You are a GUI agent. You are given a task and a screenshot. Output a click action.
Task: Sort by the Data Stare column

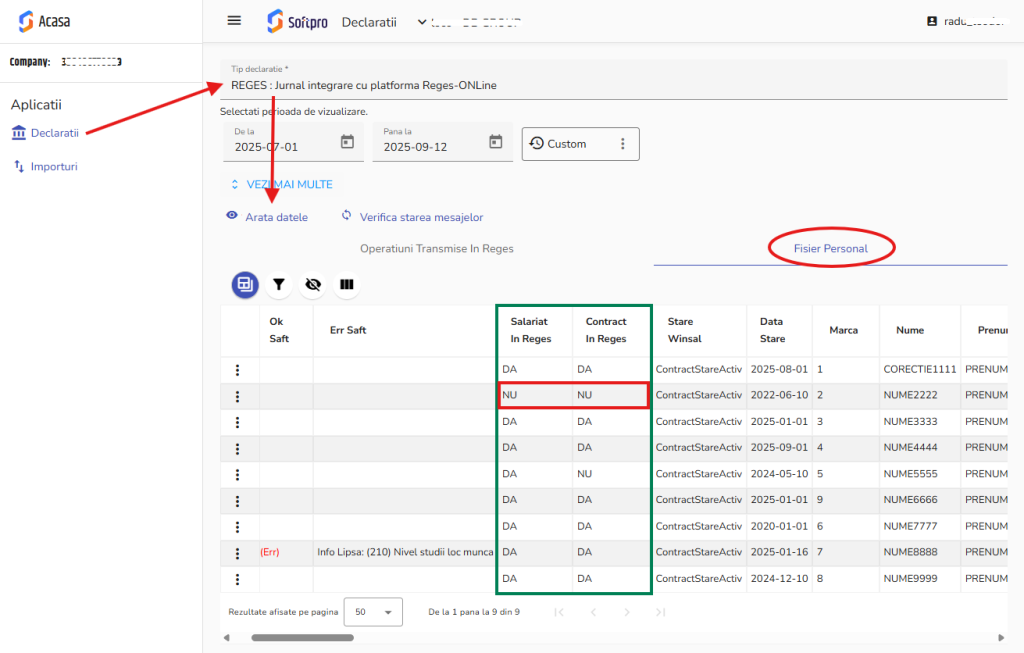click(773, 330)
